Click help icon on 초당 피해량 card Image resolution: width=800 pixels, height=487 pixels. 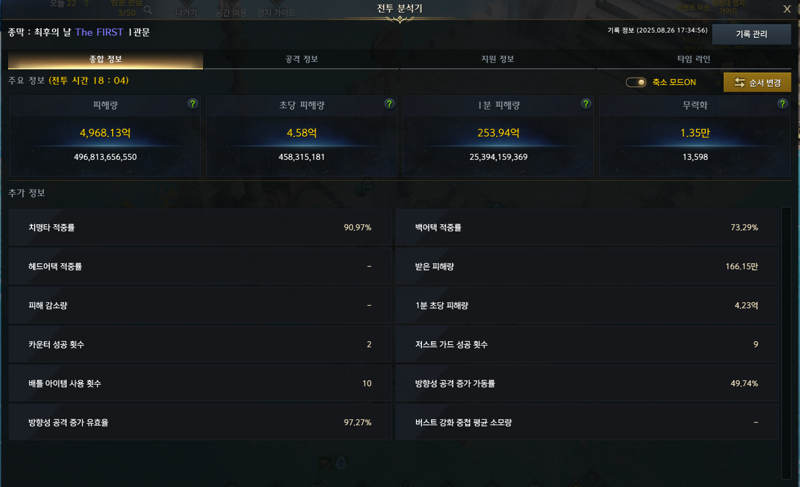click(x=389, y=104)
